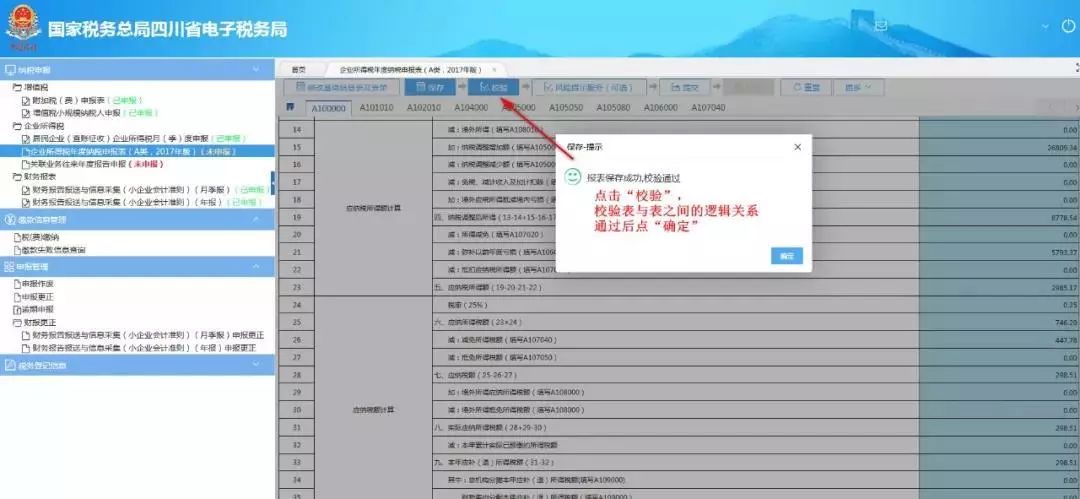Viewport: 1080px width, 499px height.
Task: Click the power/logout icon in header
Action: coord(1066,25)
